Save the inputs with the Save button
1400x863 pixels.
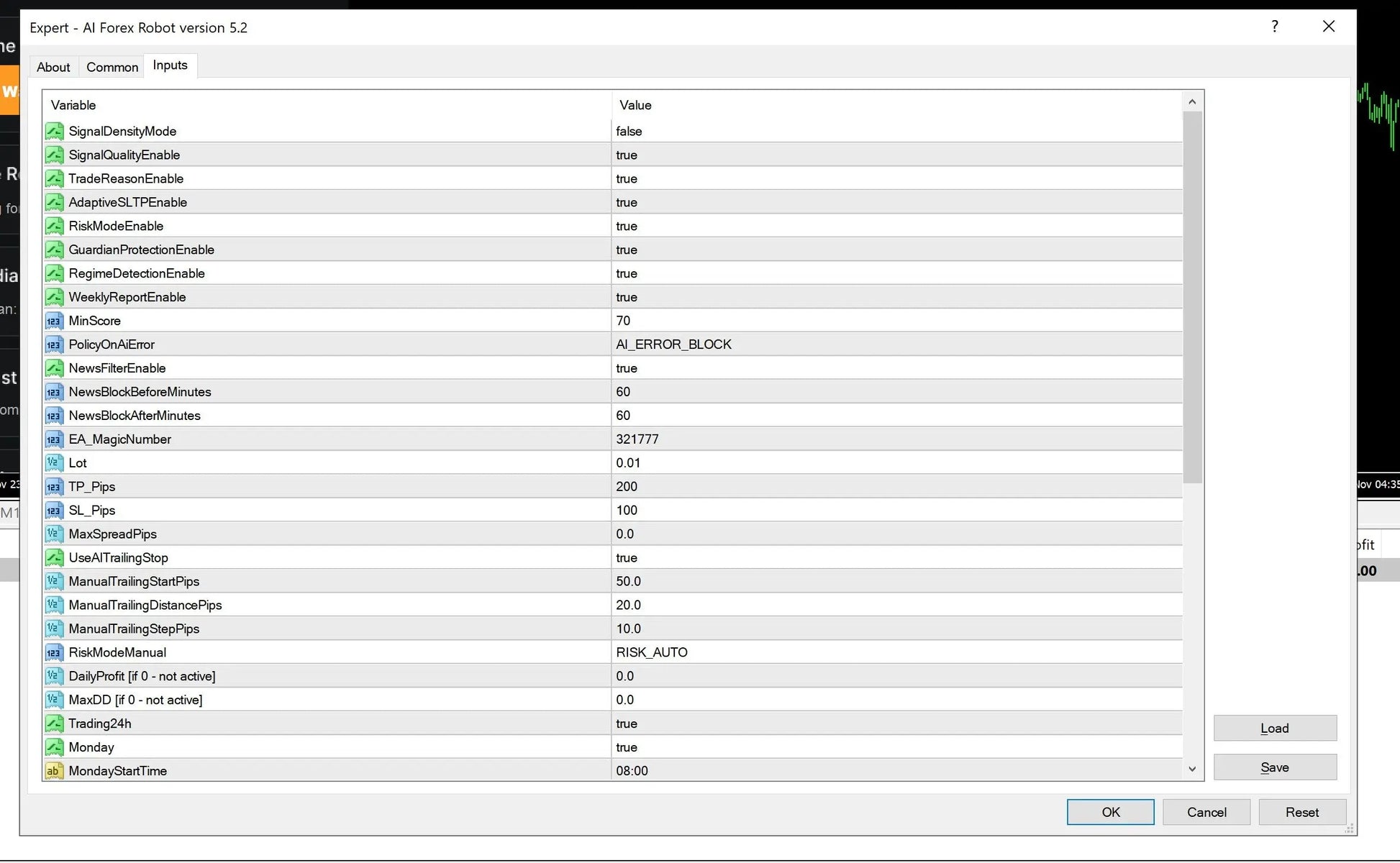click(1275, 767)
